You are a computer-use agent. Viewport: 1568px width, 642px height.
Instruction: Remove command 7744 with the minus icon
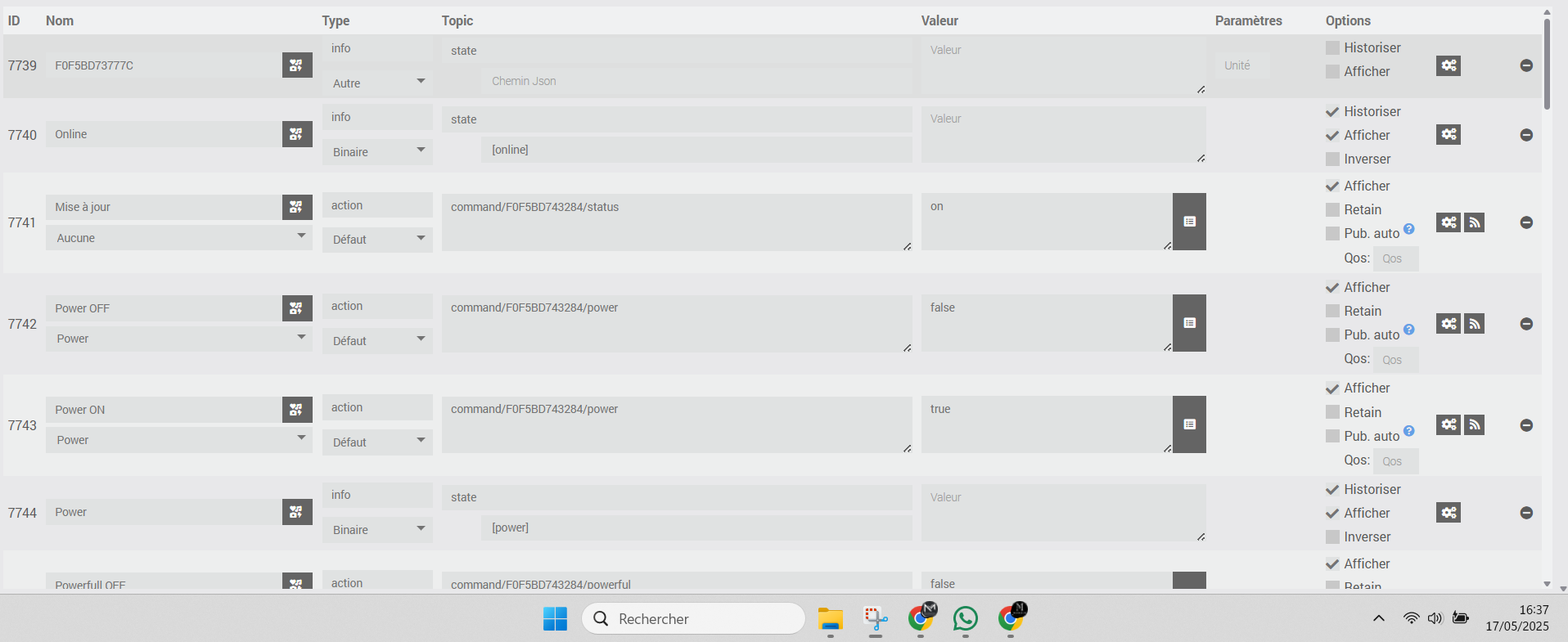click(1526, 513)
